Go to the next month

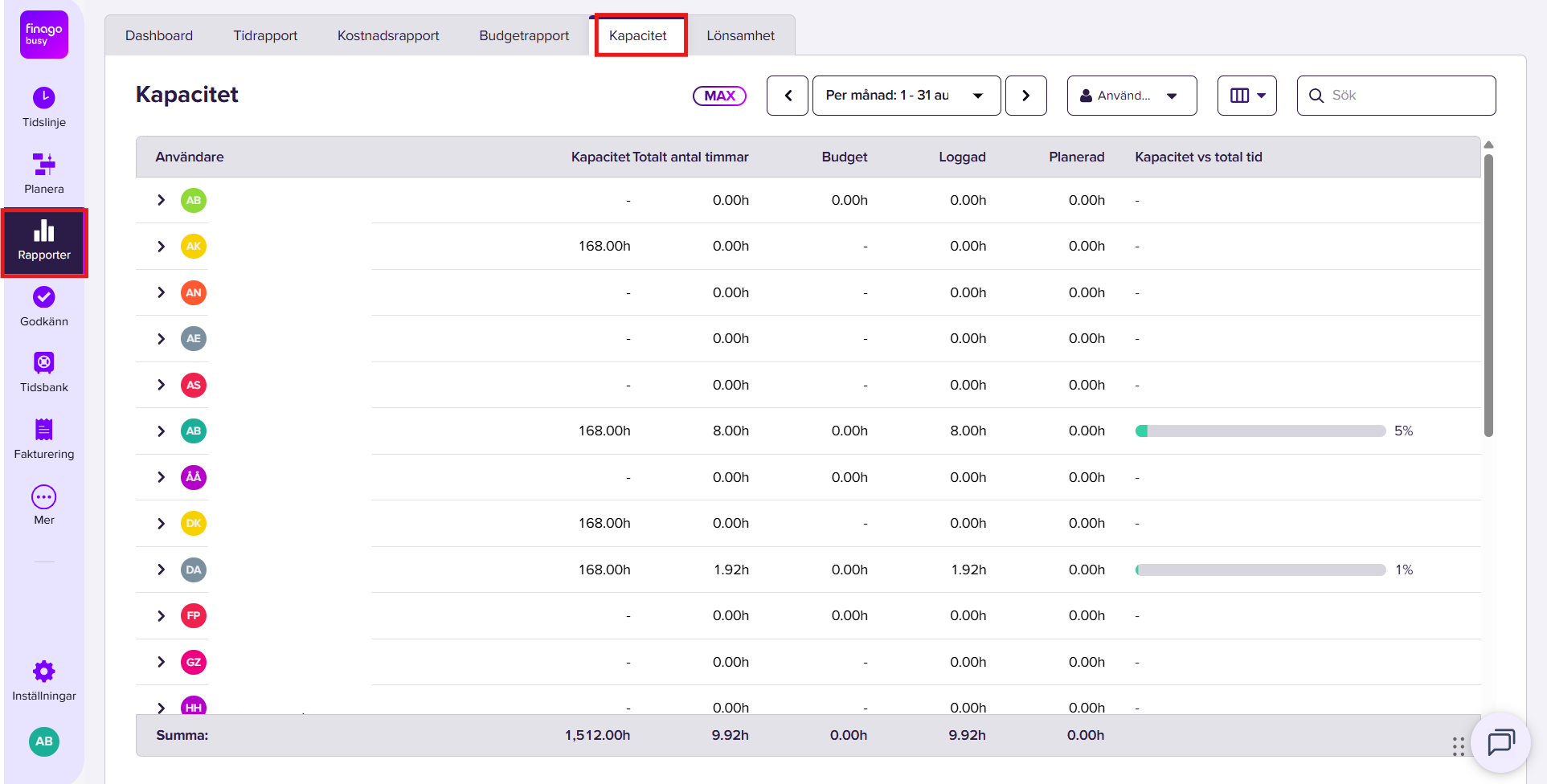point(1026,96)
